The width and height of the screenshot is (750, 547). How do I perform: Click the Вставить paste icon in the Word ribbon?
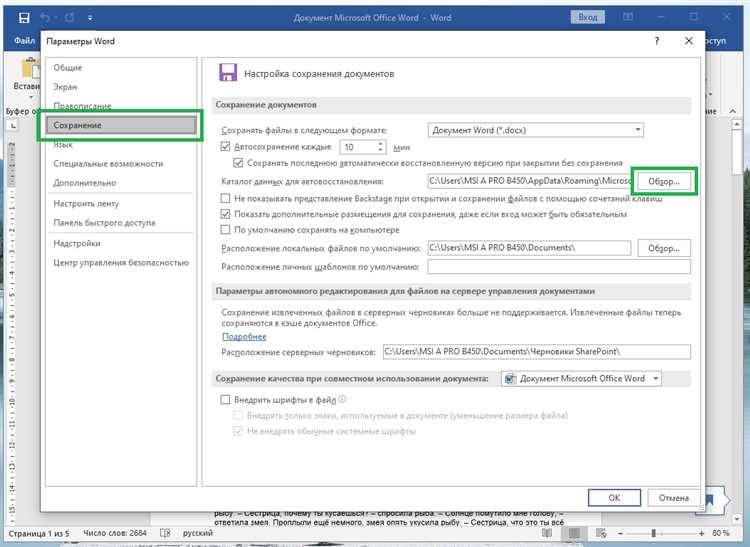click(x=30, y=68)
